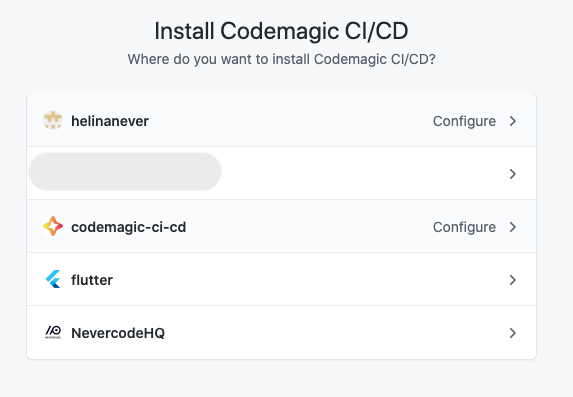This screenshot has width=573, height=397.
Task: Click the helinanever avatar icon
Action: (53, 120)
